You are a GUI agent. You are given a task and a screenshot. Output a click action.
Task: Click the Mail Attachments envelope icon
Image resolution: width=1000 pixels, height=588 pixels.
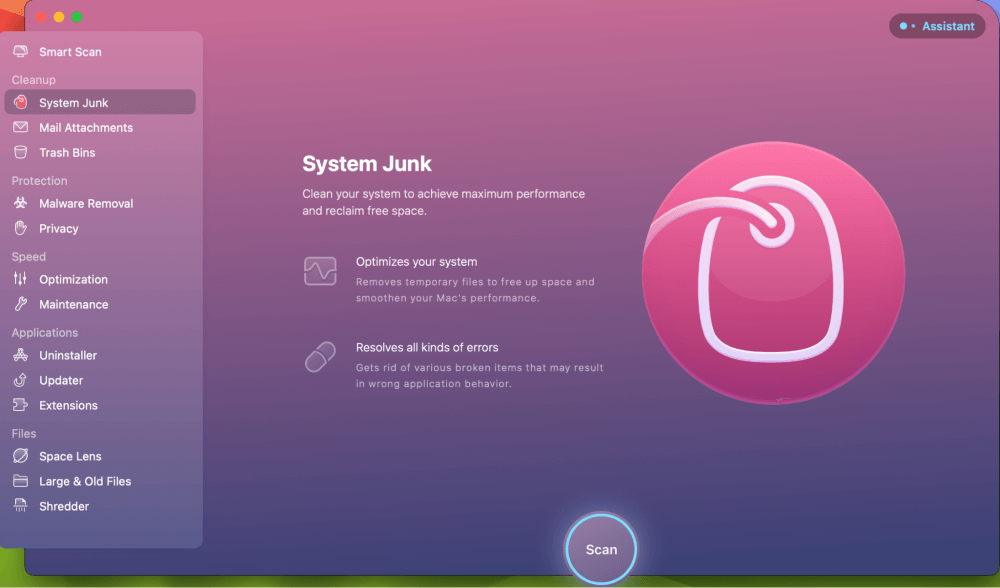point(20,127)
